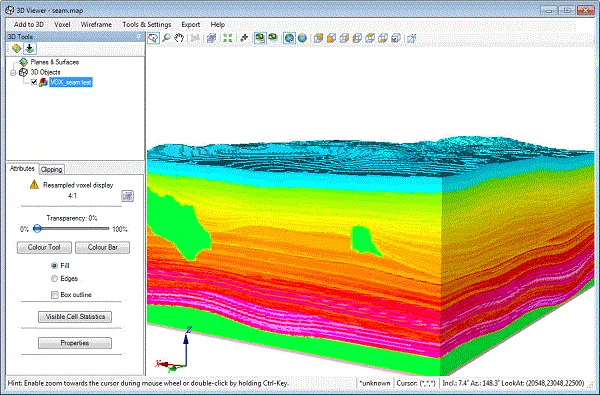
Task: Click the green download arrow icon in 3D Tools
Action: coord(30,49)
